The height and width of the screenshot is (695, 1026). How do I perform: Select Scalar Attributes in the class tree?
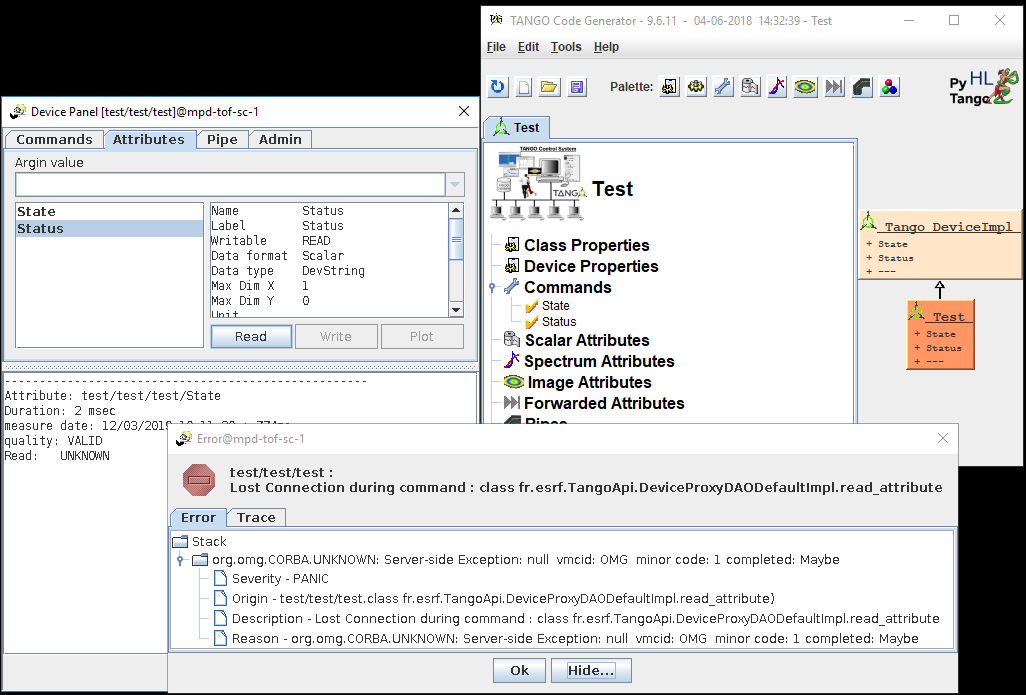tap(586, 340)
